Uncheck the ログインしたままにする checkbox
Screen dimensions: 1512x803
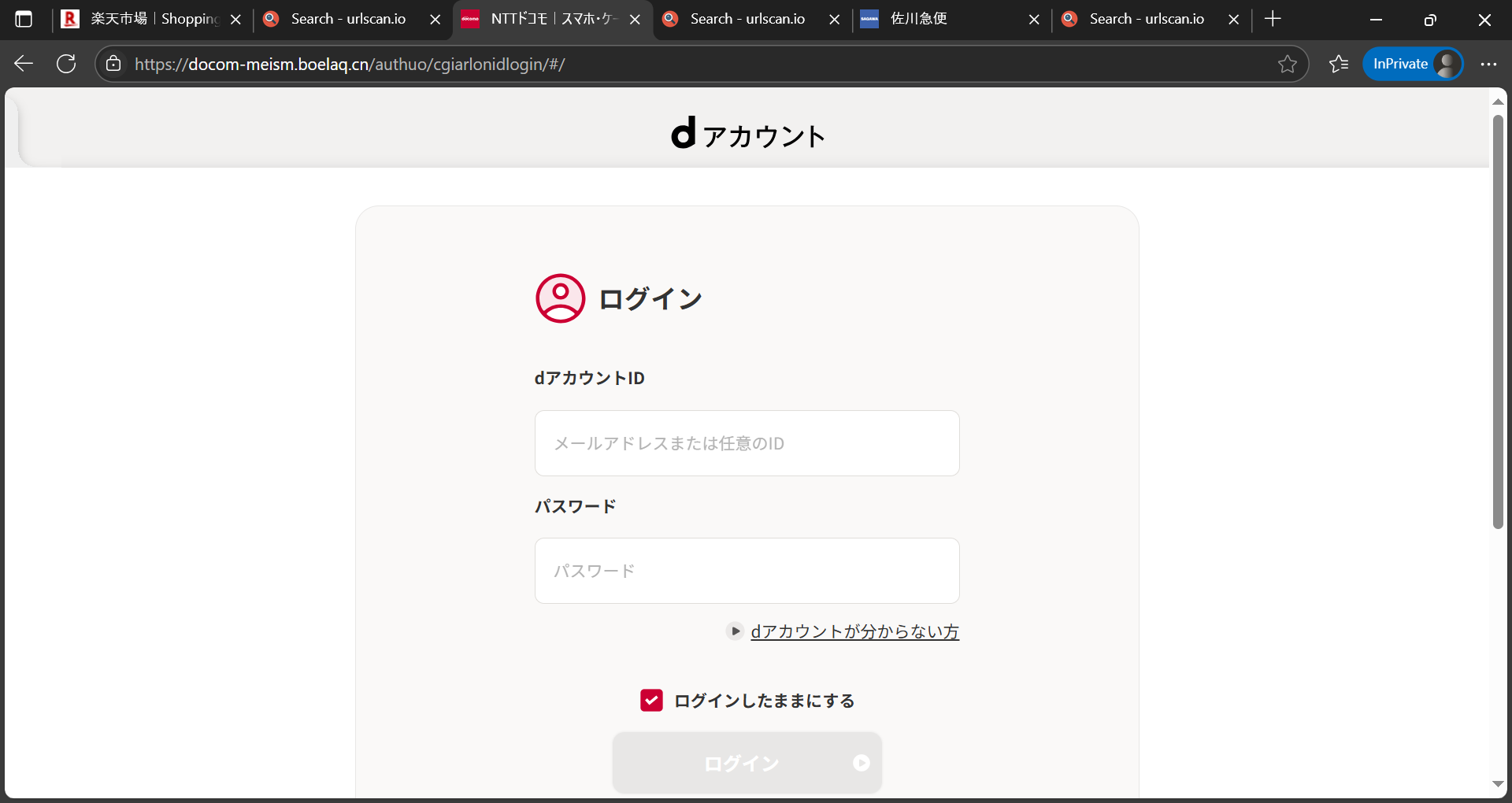[651, 700]
